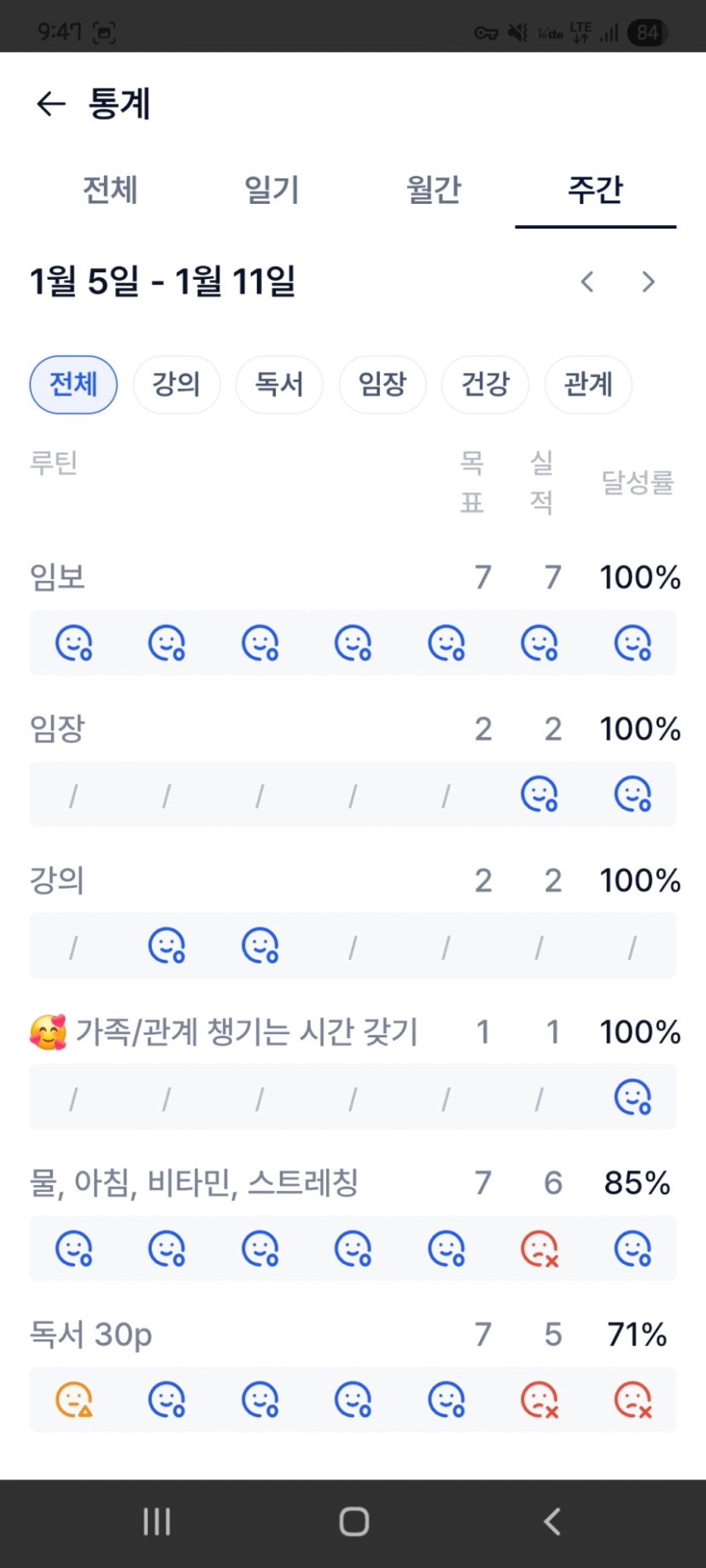The width and height of the screenshot is (706, 1568).
Task: Go to previous week chevron
Action: coord(587,282)
